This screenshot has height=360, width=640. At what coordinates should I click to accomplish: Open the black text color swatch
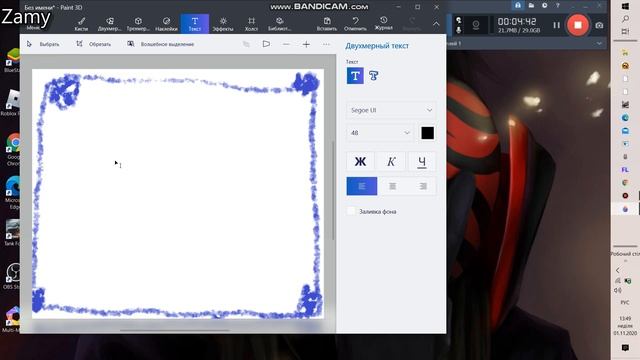(x=427, y=133)
